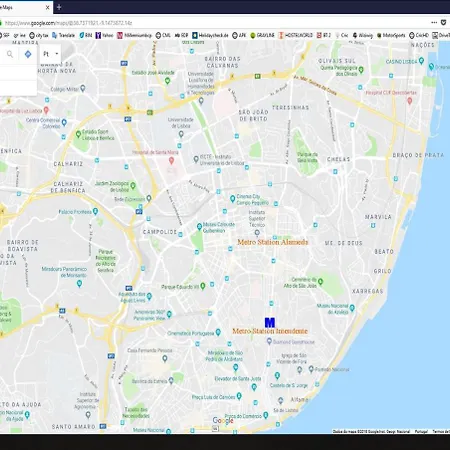Screen dimensions: 450x450
Task: Select the Amoreiras 360 Panoramic View pin
Action: [x=169, y=314]
